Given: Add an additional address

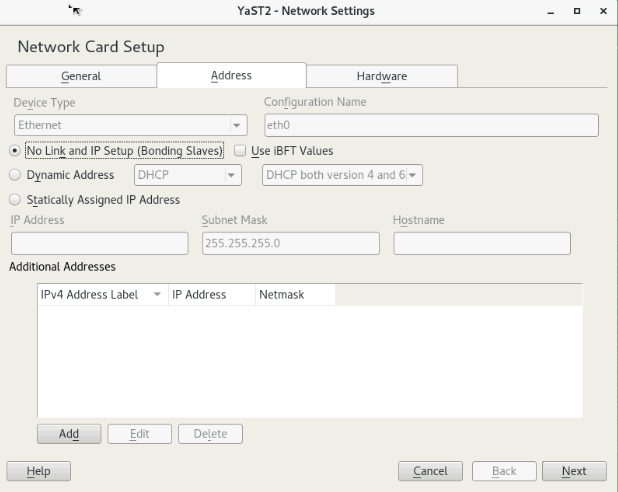Looking at the screenshot, I should point(69,434).
